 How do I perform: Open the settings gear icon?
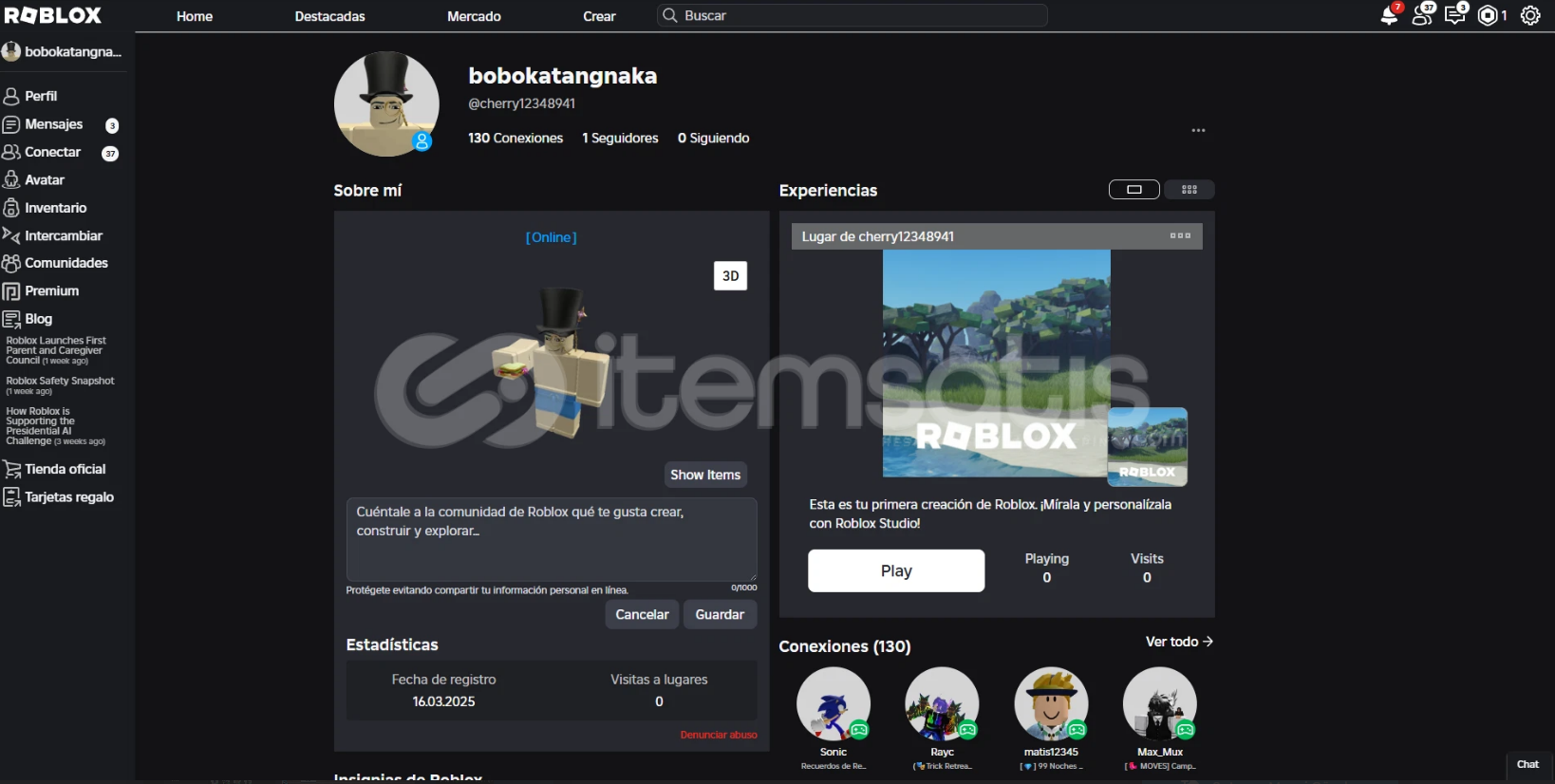(x=1530, y=15)
